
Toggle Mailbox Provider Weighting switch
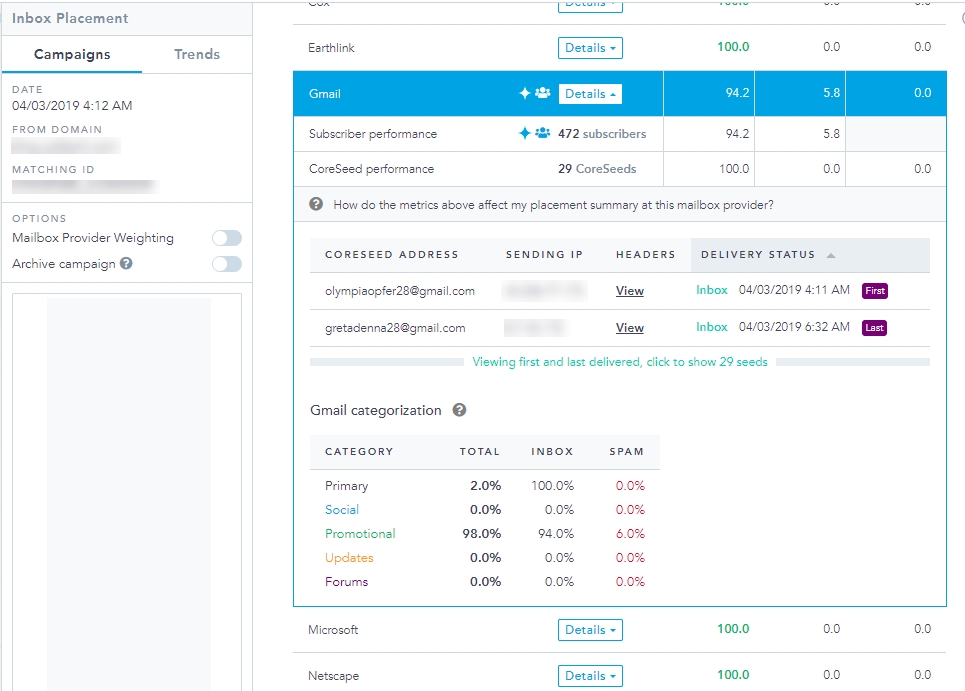(226, 238)
